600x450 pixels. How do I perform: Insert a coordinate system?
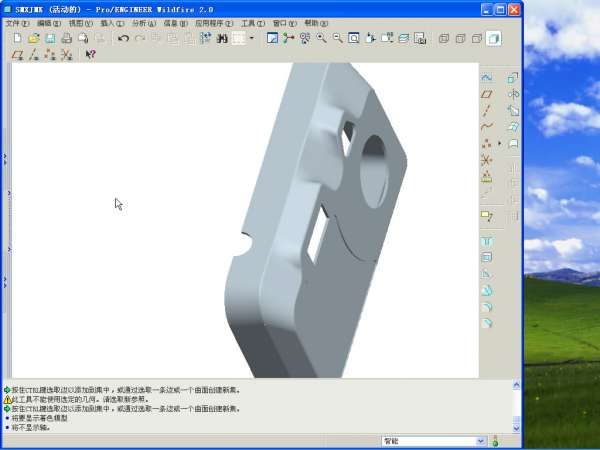487,160
